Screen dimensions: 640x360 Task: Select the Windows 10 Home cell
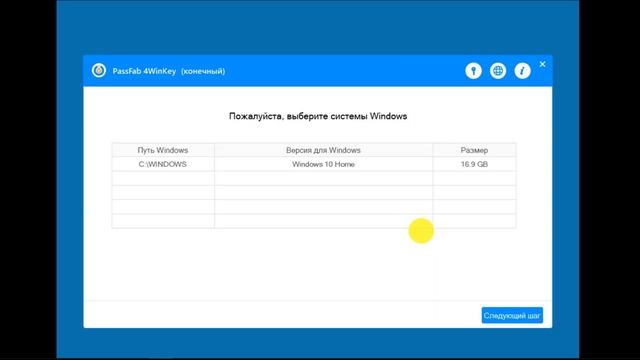point(323,164)
